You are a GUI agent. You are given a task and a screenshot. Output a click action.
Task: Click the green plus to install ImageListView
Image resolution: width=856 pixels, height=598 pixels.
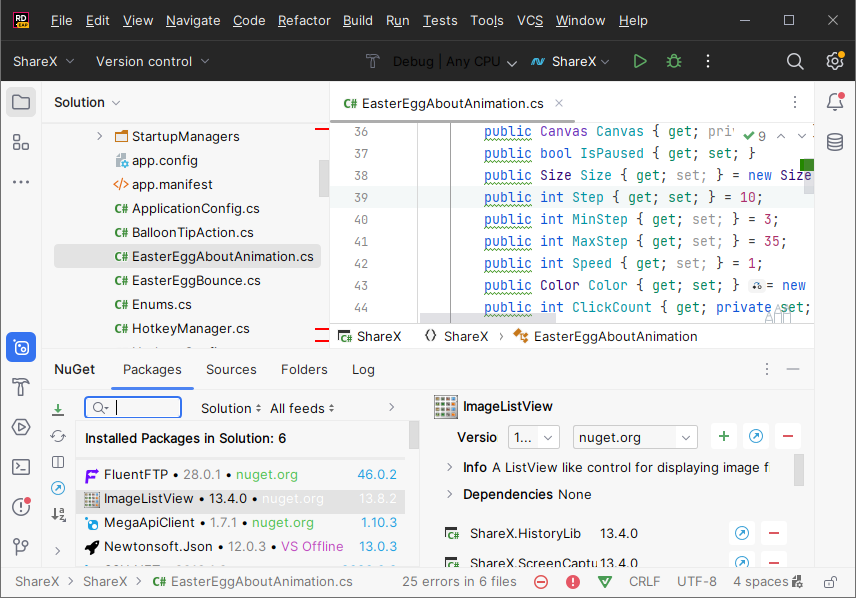pos(723,437)
